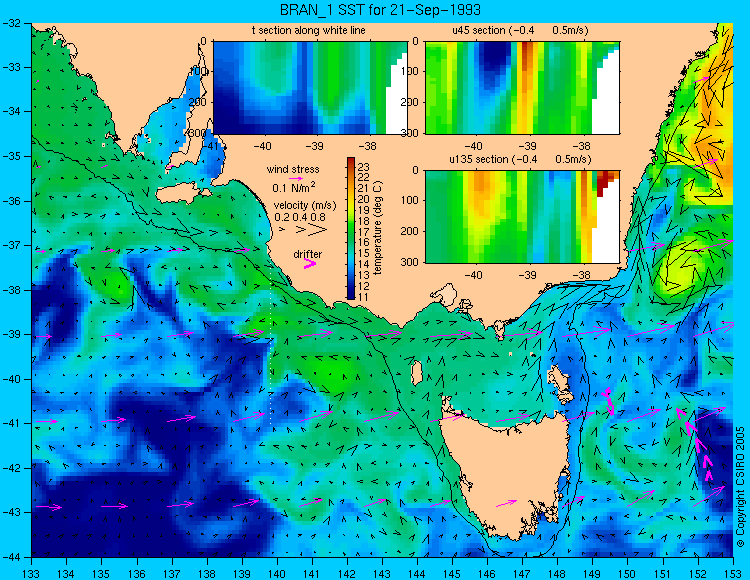This screenshot has height=580, width=750.
Task: Click the magenta wind stress arrow in legend
Action: point(296,178)
